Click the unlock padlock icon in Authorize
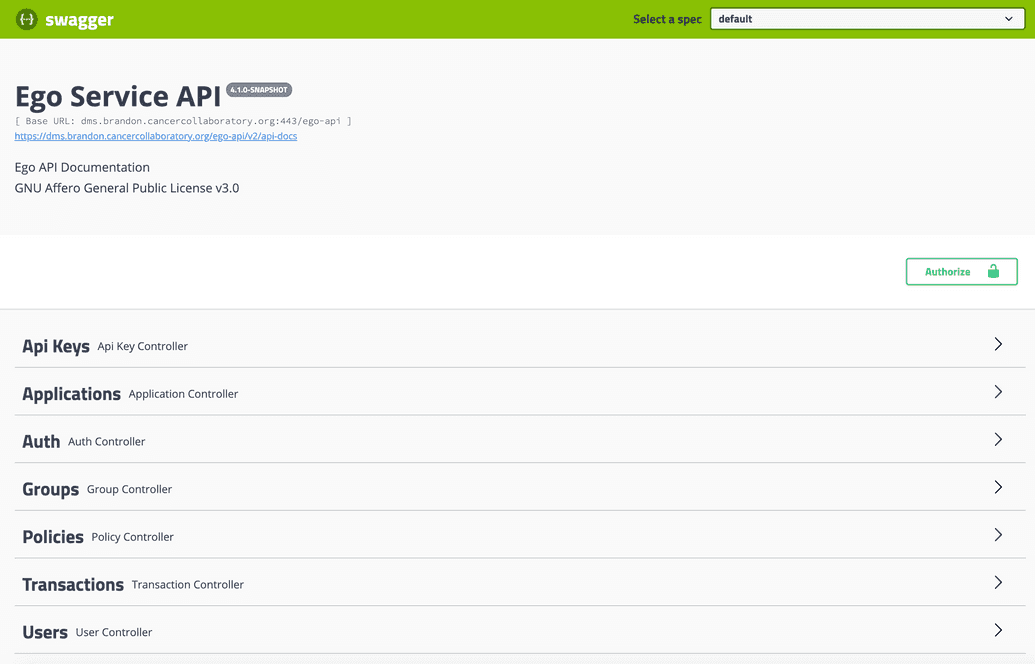This screenshot has width=1035, height=664. (x=993, y=271)
